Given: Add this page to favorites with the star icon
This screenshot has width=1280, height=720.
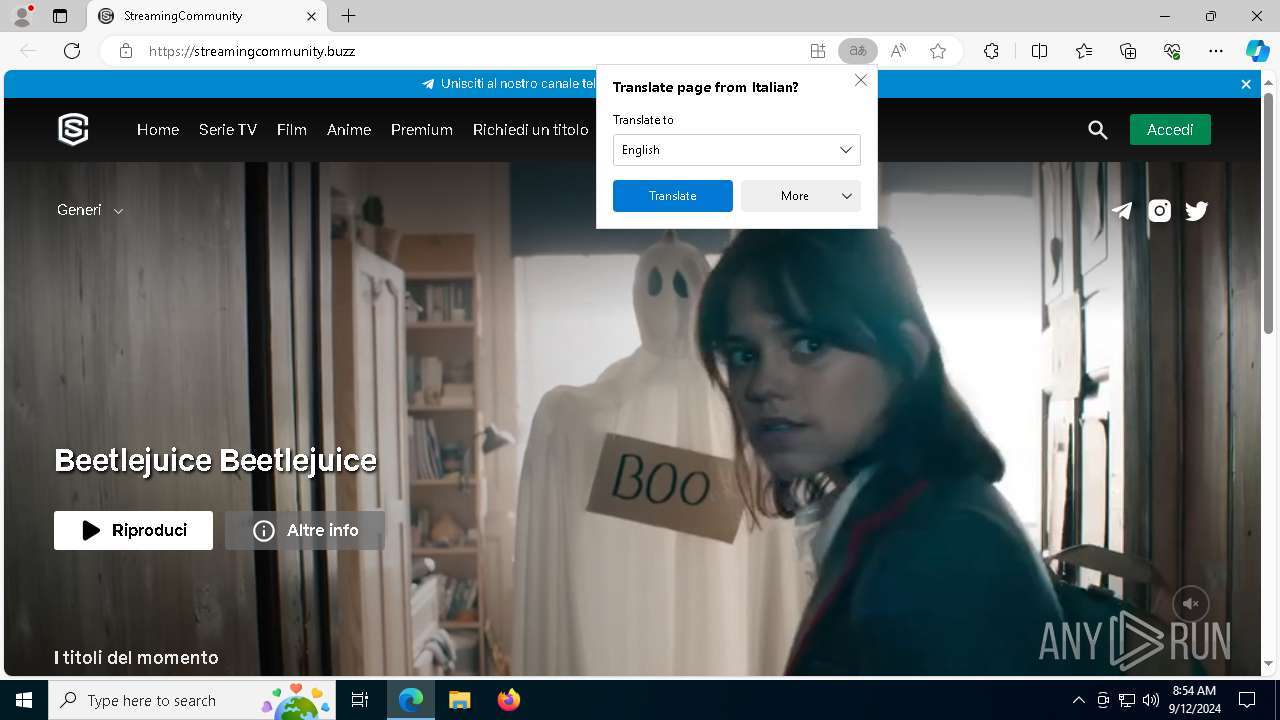Looking at the screenshot, I should 938,51.
